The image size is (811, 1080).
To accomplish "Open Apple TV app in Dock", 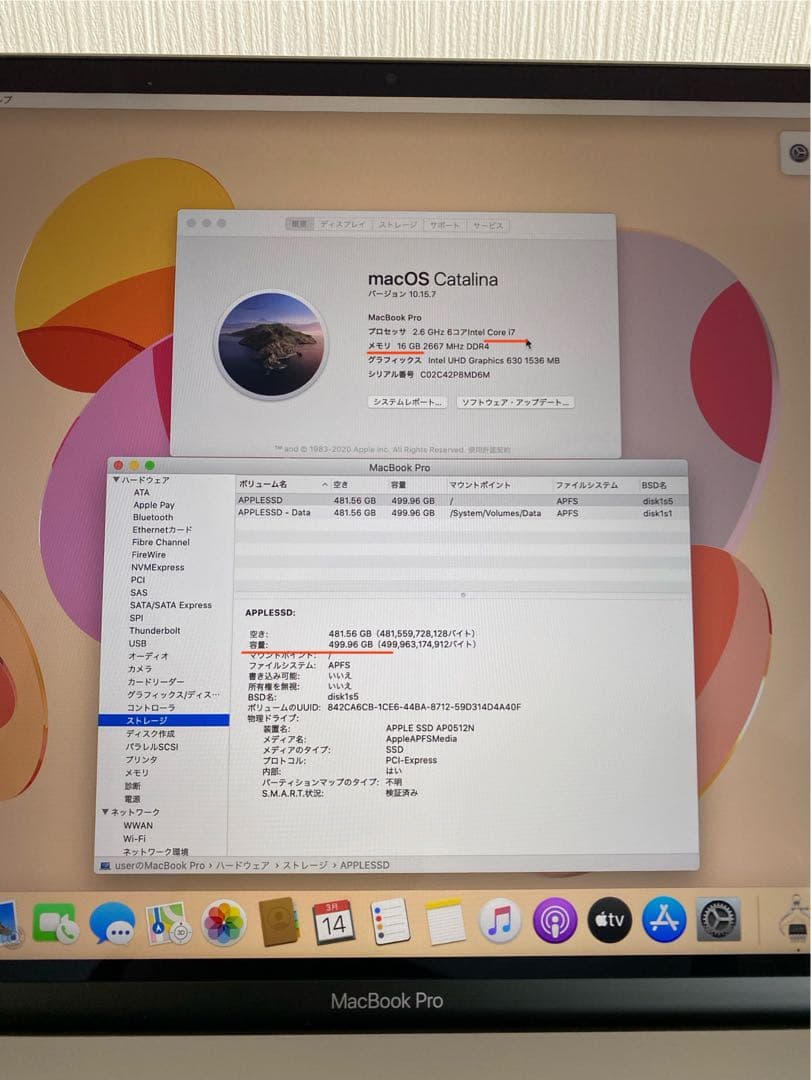I will pyautogui.click(x=610, y=920).
